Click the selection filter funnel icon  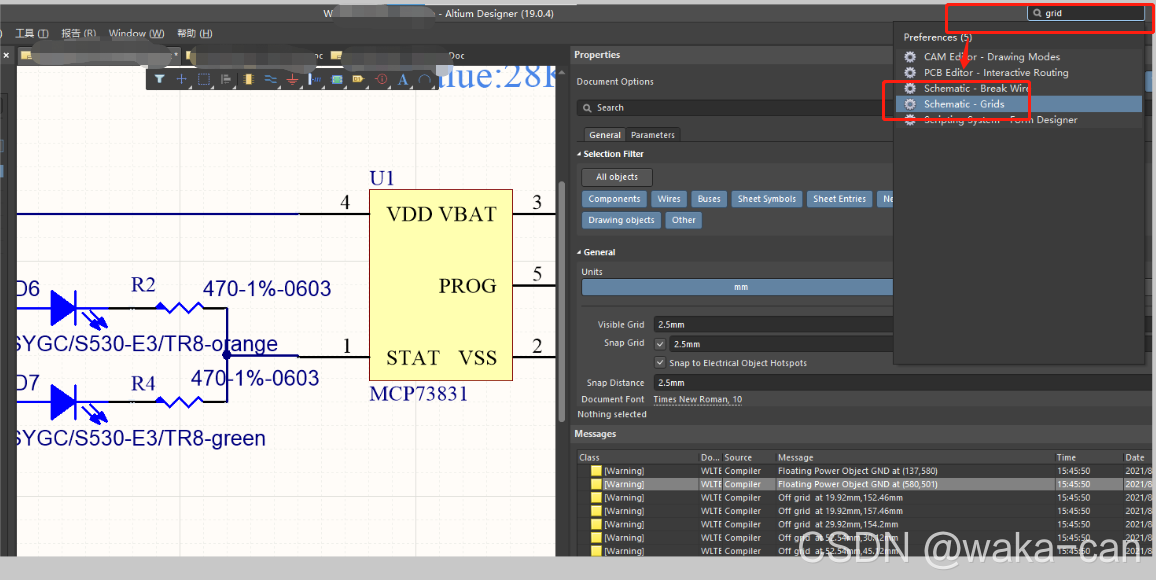coord(160,79)
